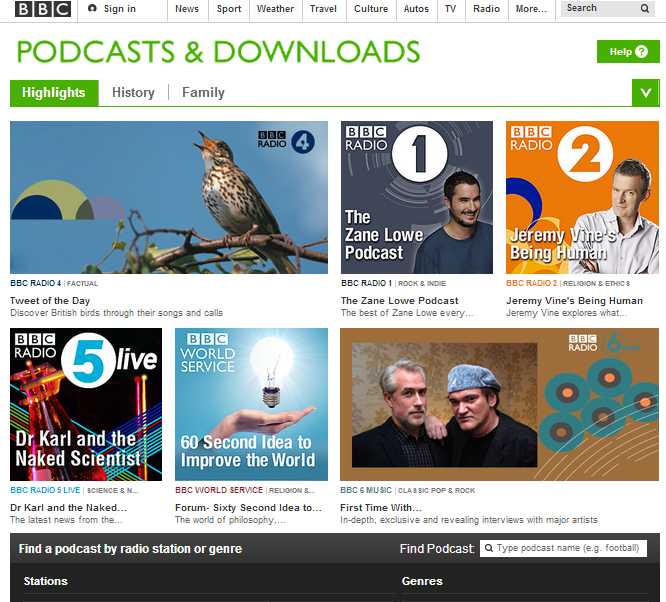This screenshot has height=602, width=666.
Task: Open the Weather navigation item
Action: 275,9
